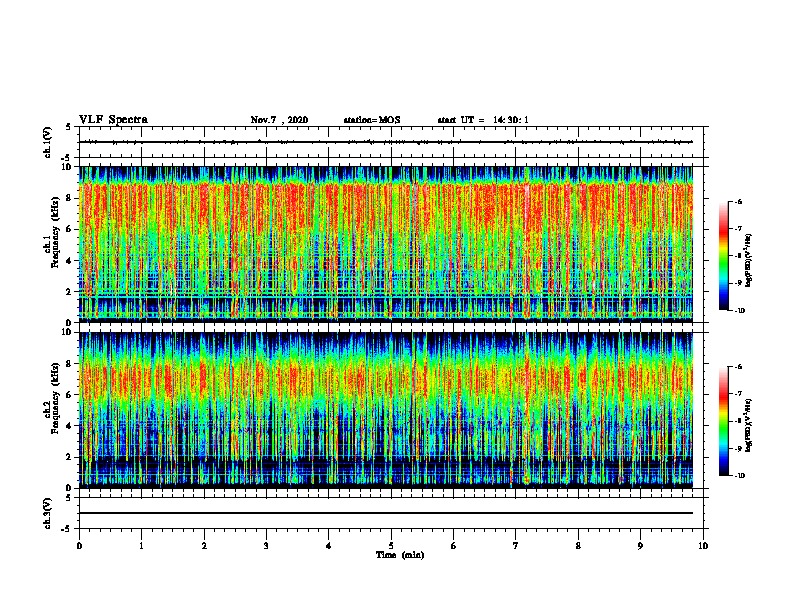Image resolution: width=792 pixels, height=612 pixels.
Task: Click time axis tick label "8"
Action: (578, 545)
